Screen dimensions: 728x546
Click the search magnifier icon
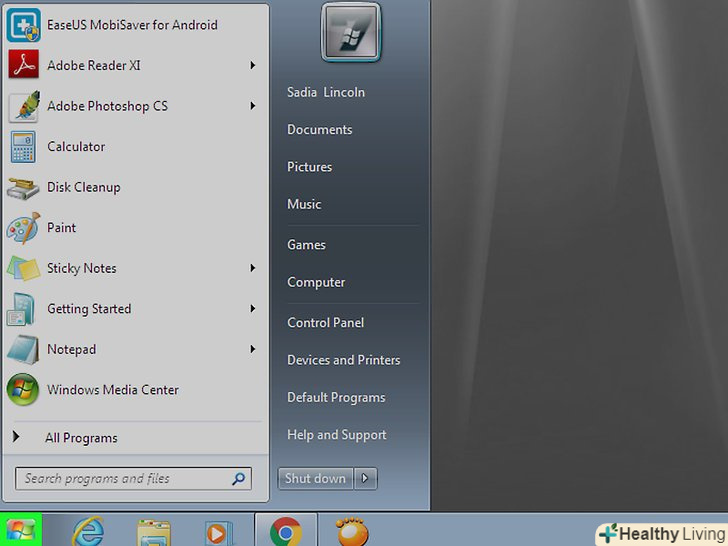tap(239, 479)
